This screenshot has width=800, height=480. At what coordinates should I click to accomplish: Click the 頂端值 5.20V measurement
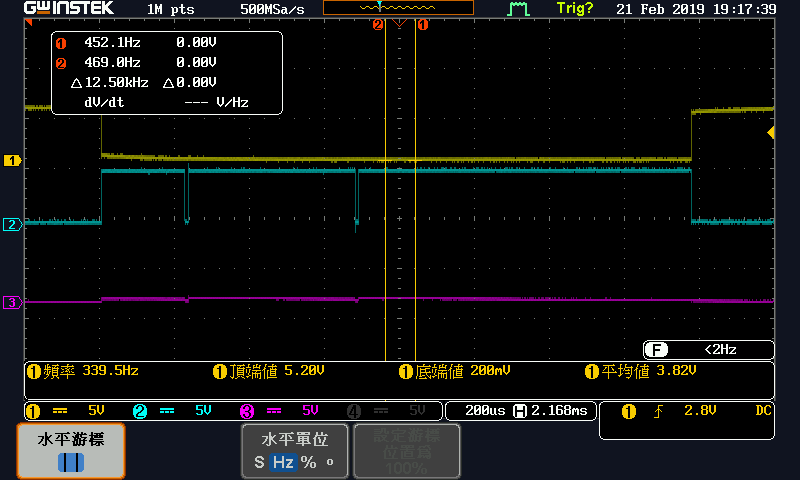pos(268,371)
